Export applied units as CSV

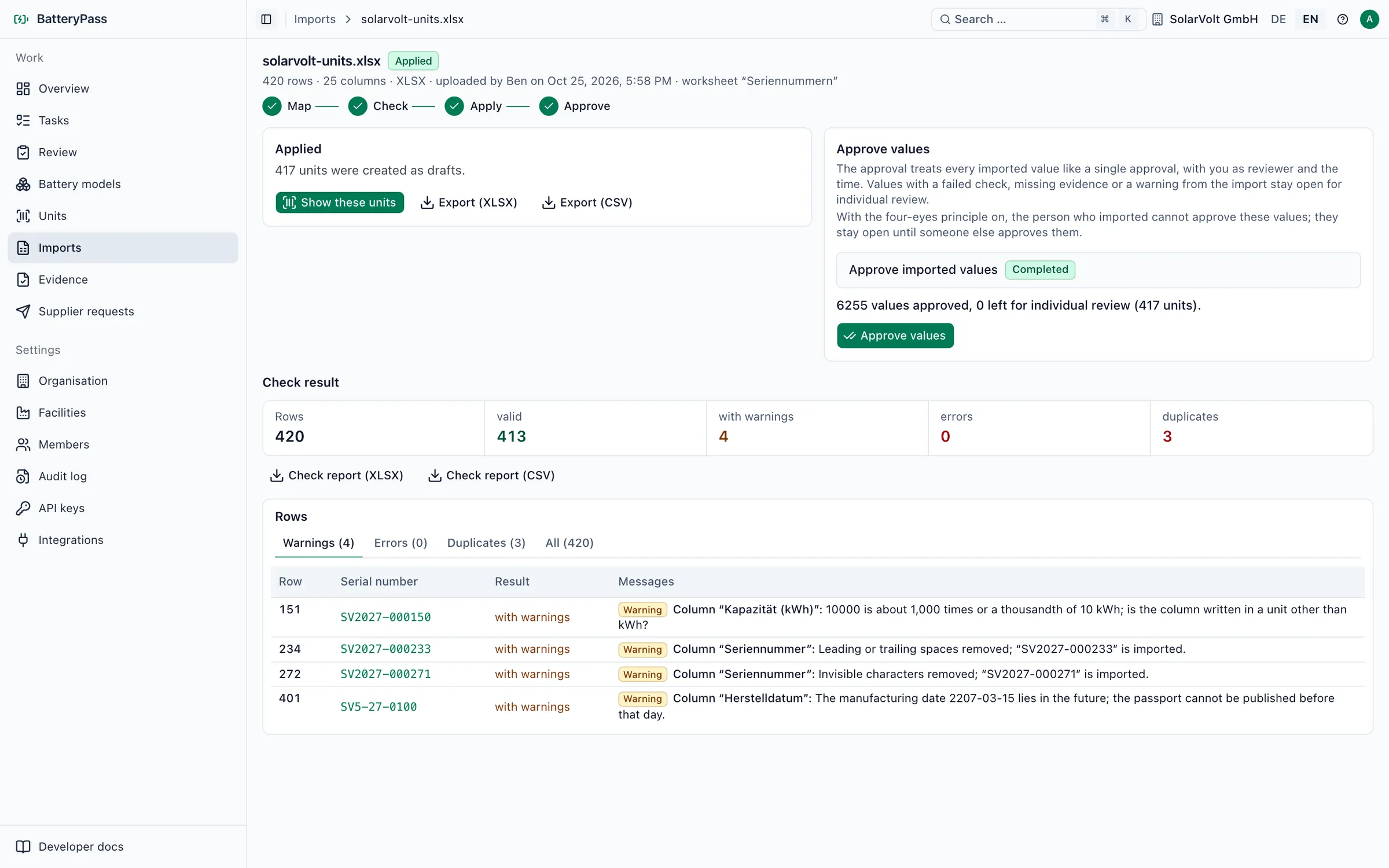point(587,203)
